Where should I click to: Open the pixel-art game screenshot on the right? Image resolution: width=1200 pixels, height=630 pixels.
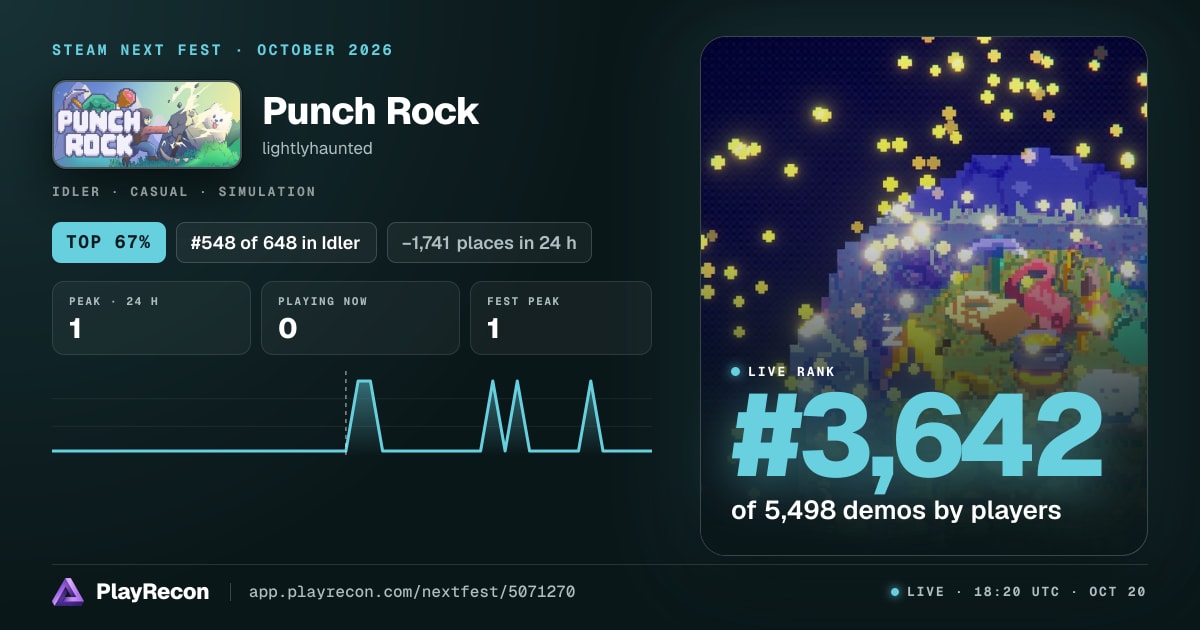tap(924, 296)
